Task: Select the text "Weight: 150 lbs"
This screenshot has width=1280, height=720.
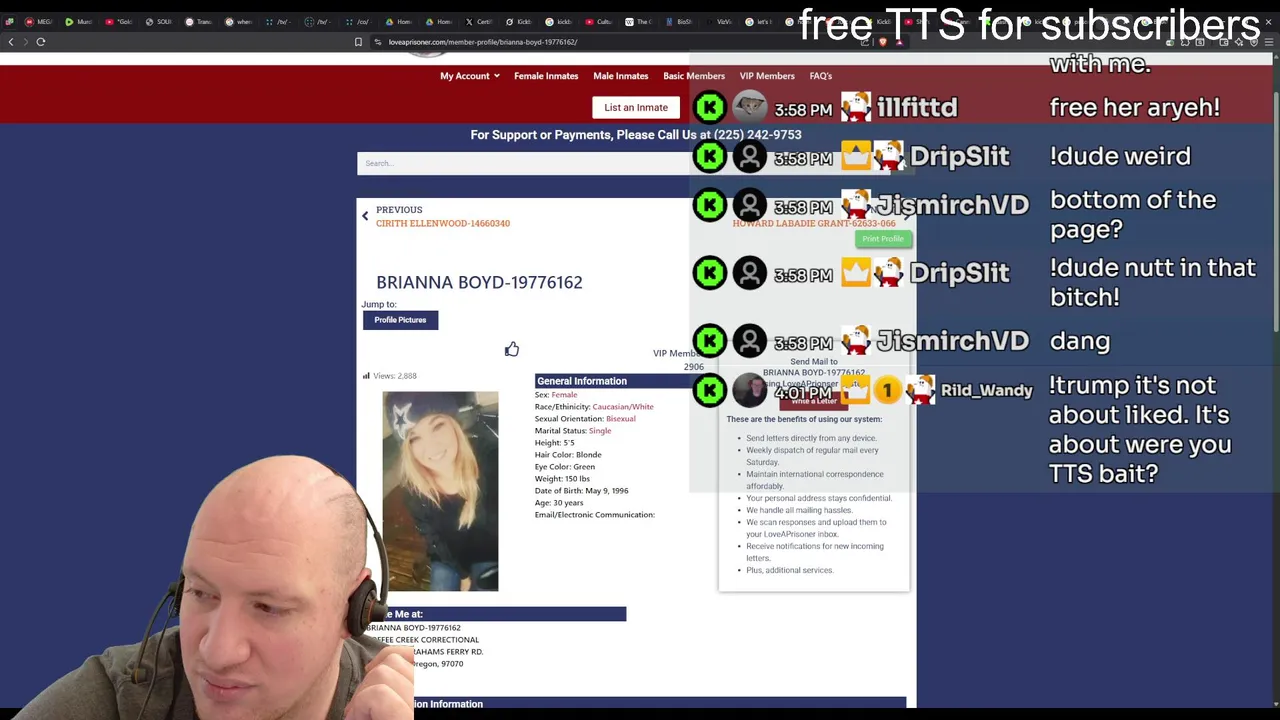Action: click(x=563, y=479)
